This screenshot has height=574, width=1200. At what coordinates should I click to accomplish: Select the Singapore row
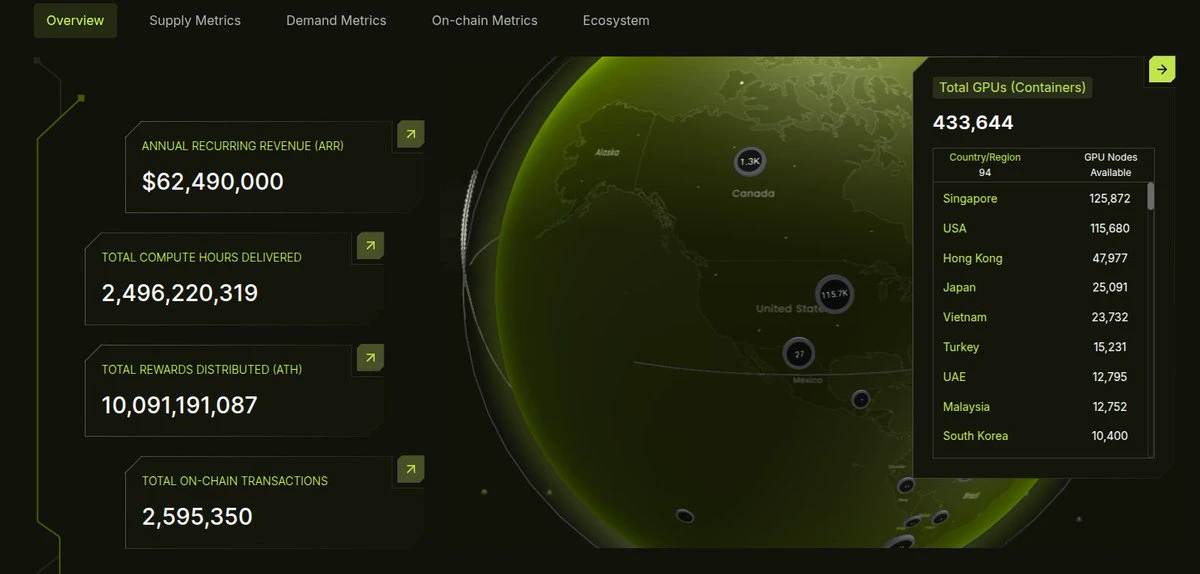pos(1039,199)
